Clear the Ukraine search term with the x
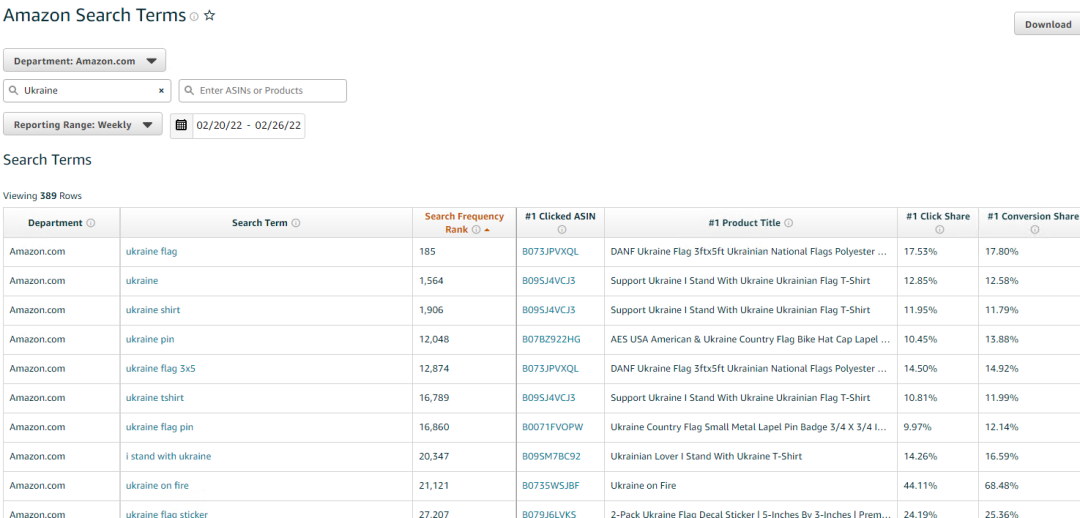Screen dimensions: 1080x518 click(161, 90)
